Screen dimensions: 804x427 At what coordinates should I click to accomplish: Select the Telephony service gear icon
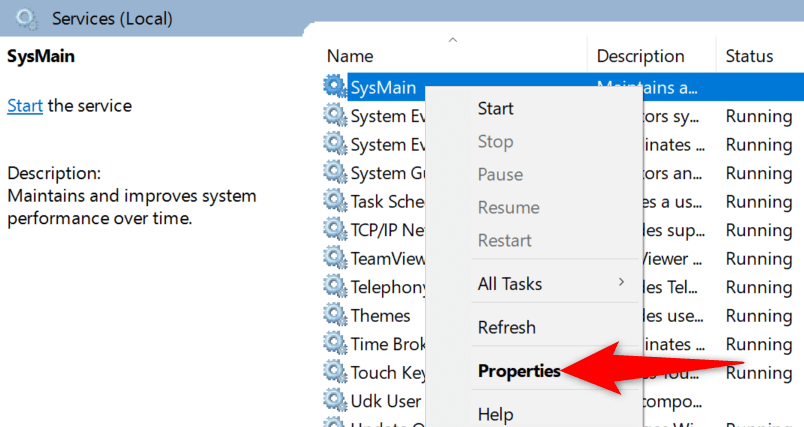click(x=335, y=287)
